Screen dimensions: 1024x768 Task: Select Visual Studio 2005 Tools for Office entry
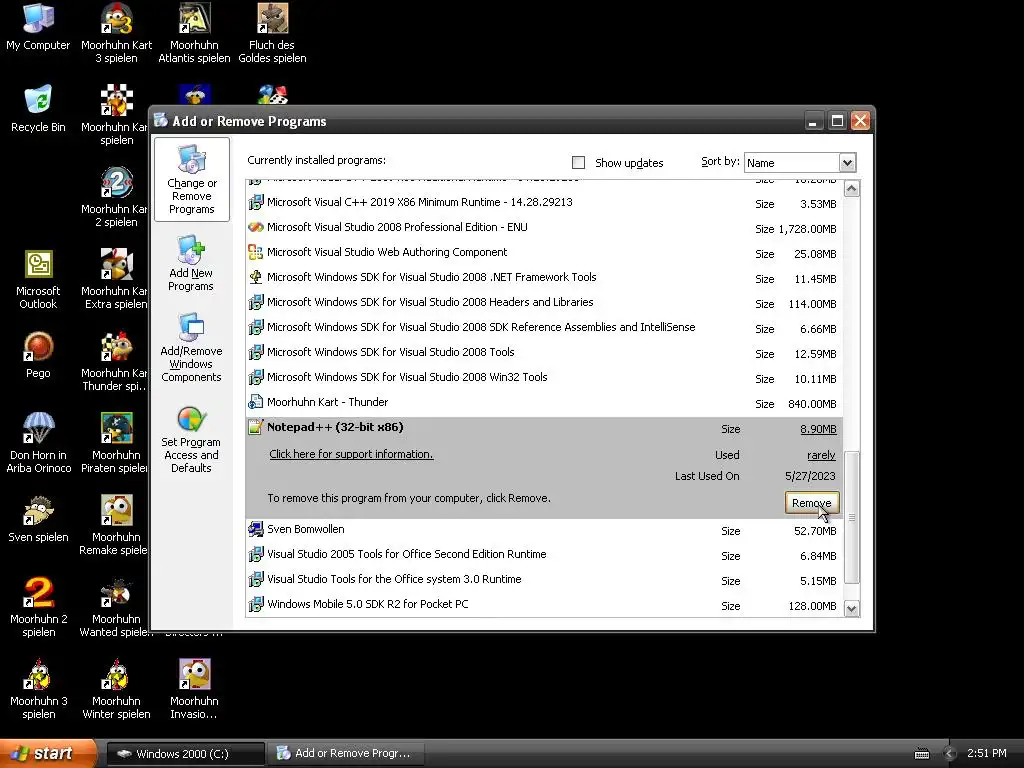point(545,555)
